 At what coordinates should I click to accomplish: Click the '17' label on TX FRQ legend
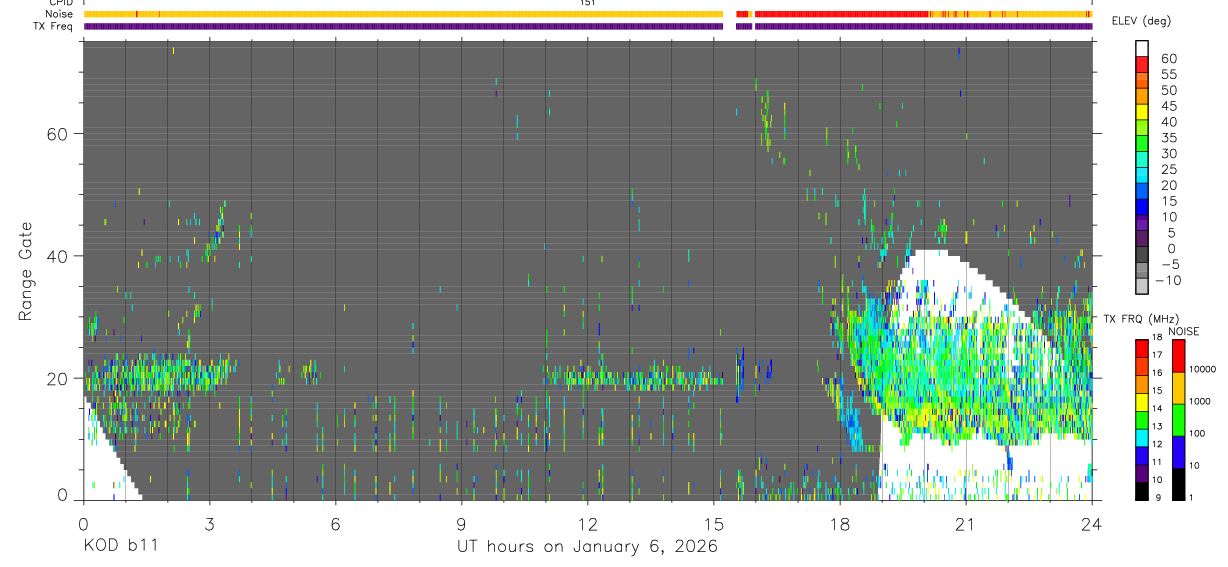point(1157,355)
